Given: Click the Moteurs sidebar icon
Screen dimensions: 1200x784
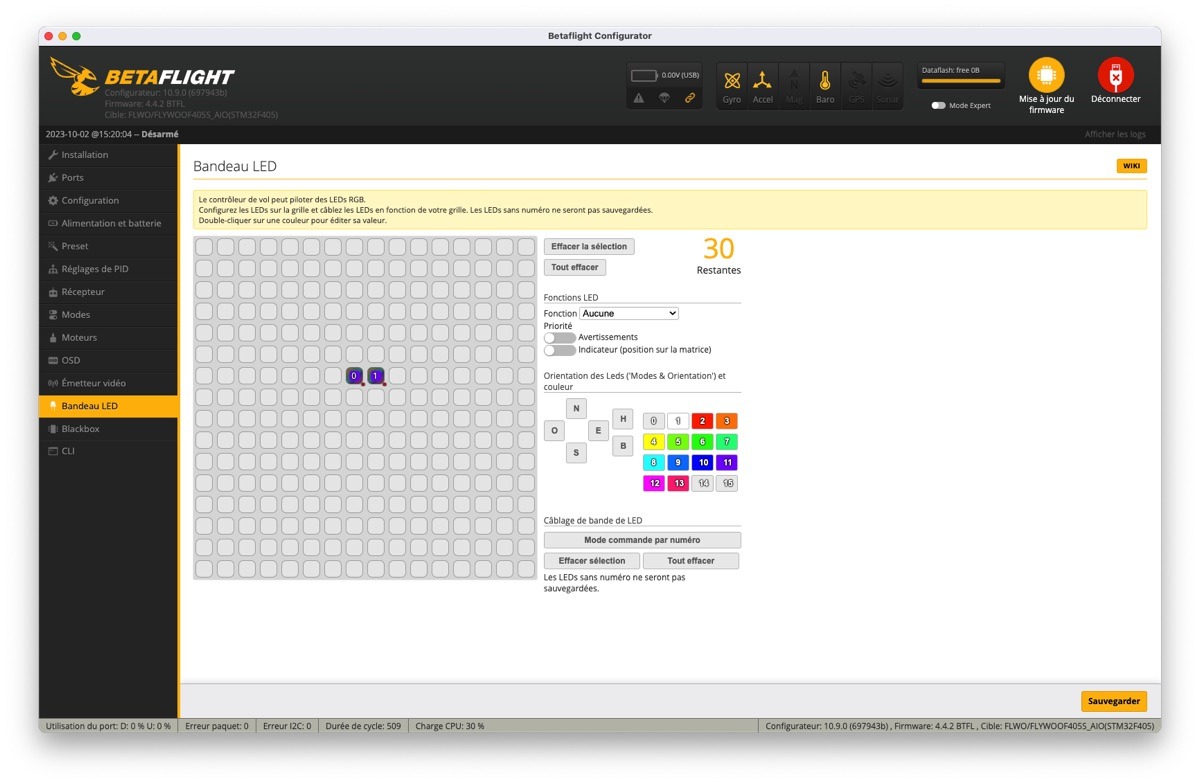Looking at the screenshot, I should click(53, 338).
